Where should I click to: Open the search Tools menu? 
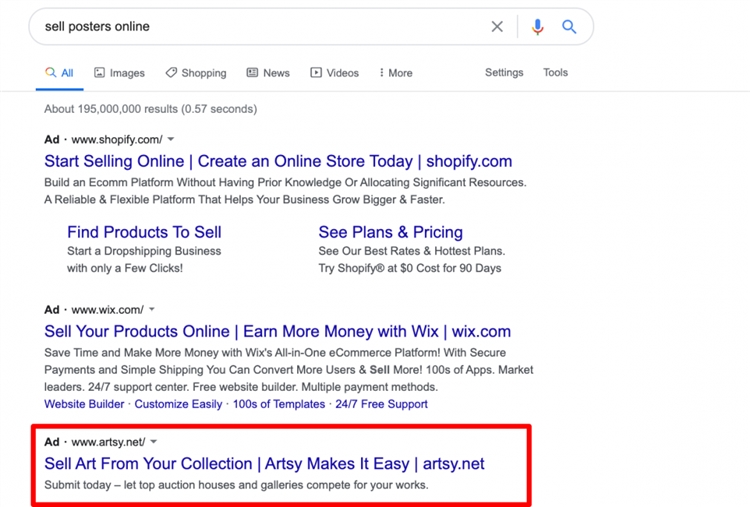pos(555,73)
